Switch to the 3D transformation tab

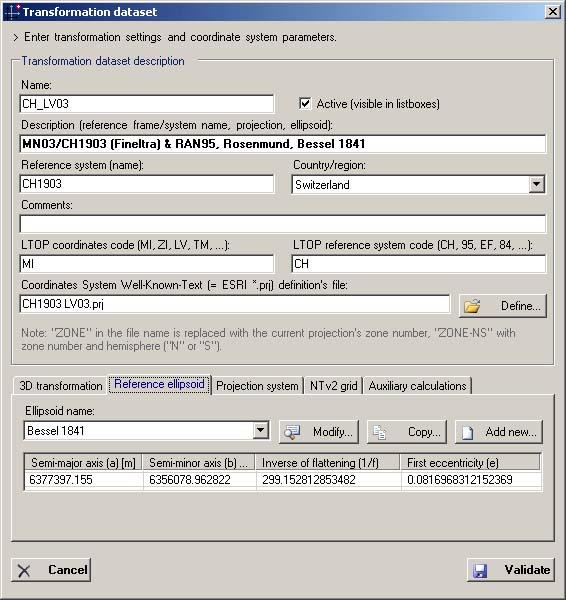tap(61, 386)
